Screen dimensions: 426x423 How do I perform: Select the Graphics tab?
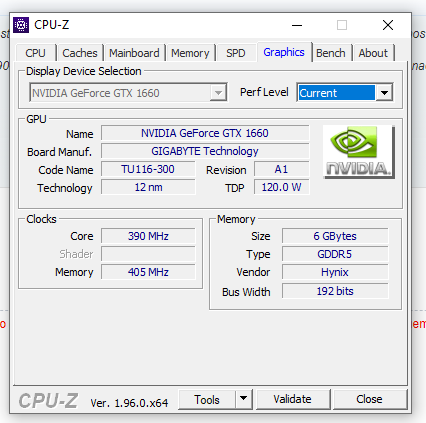click(x=284, y=52)
